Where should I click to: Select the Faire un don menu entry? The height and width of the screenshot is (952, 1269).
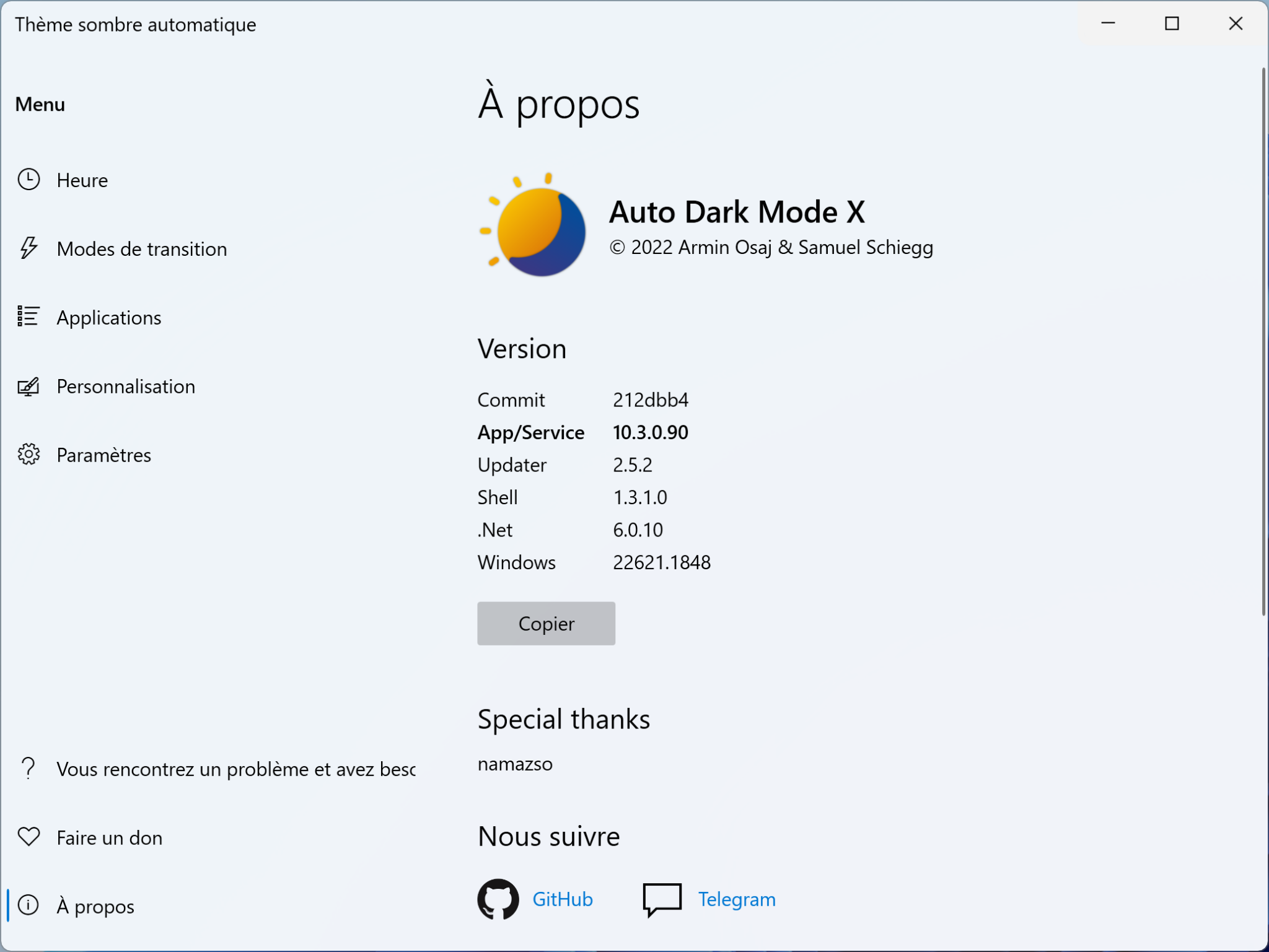click(109, 837)
